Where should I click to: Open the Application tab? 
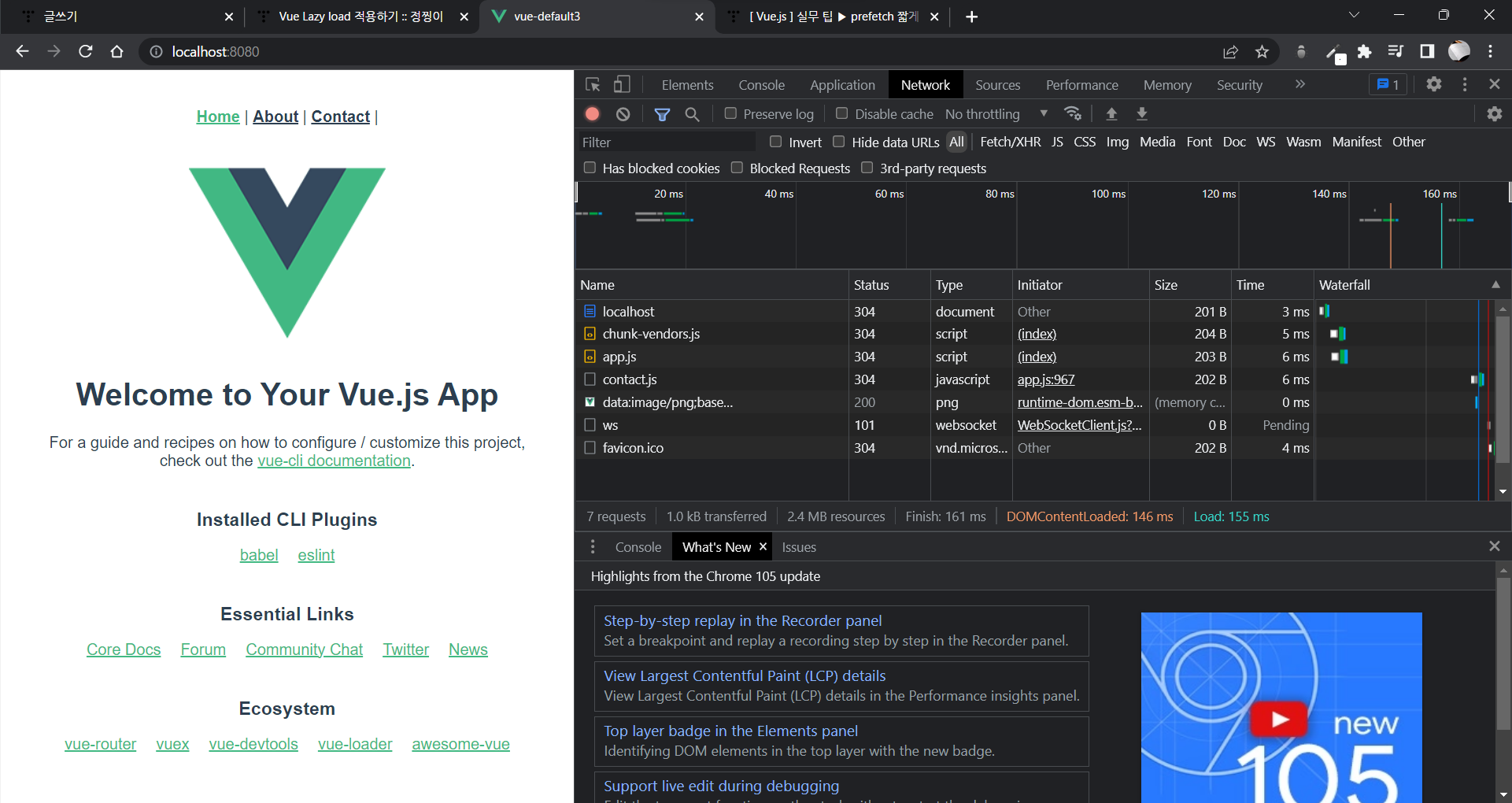point(842,85)
